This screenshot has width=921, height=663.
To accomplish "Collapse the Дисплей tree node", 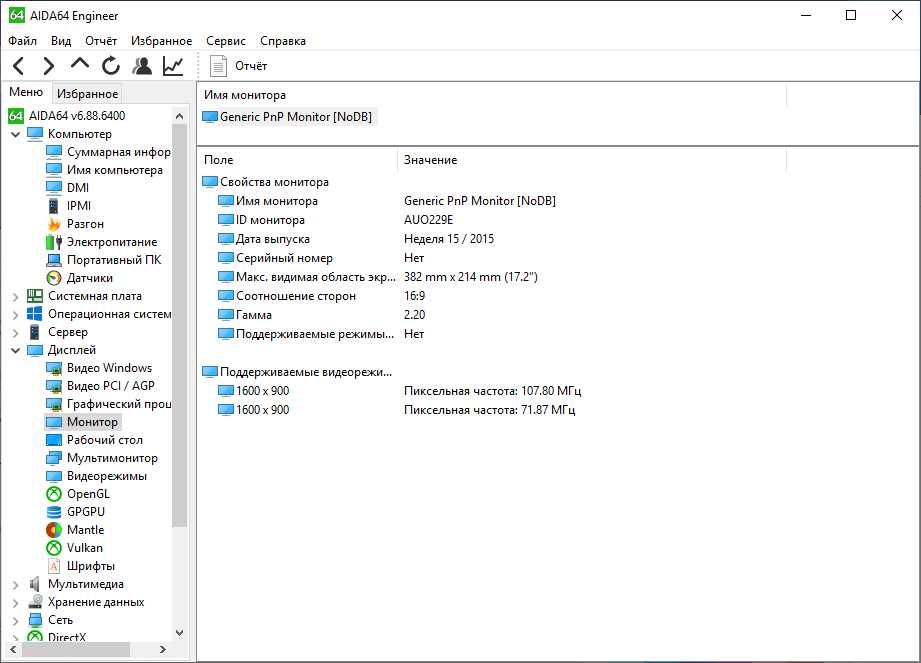I will [x=16, y=350].
